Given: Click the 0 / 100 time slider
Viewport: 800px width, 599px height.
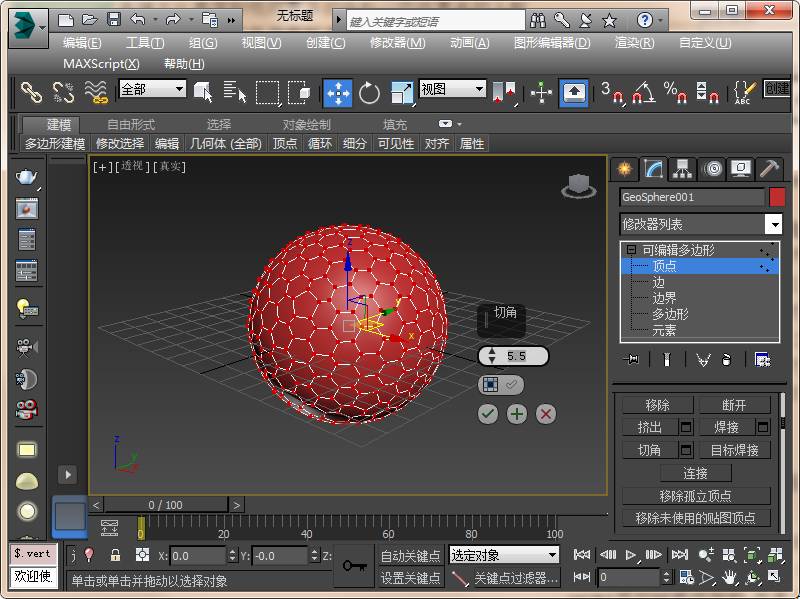Looking at the screenshot, I should coord(165,505).
